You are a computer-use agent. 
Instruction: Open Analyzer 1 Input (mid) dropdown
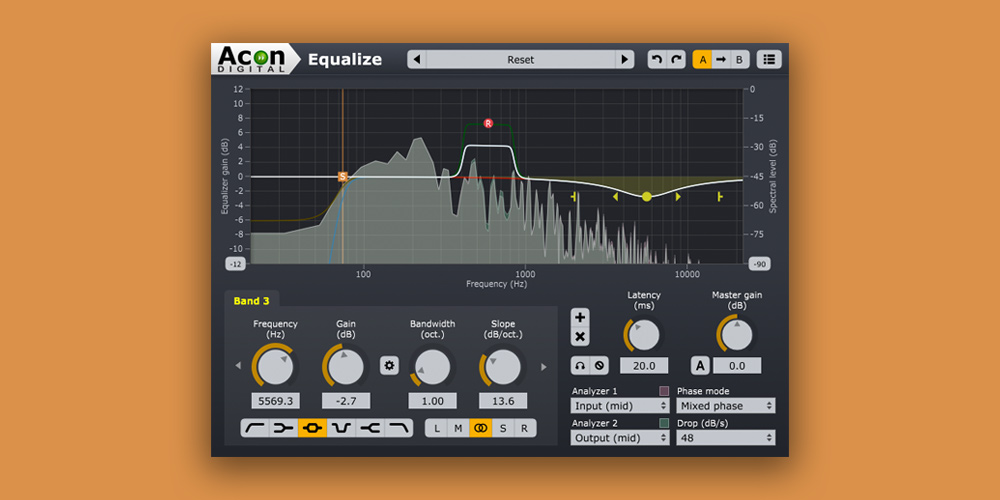tap(619, 406)
